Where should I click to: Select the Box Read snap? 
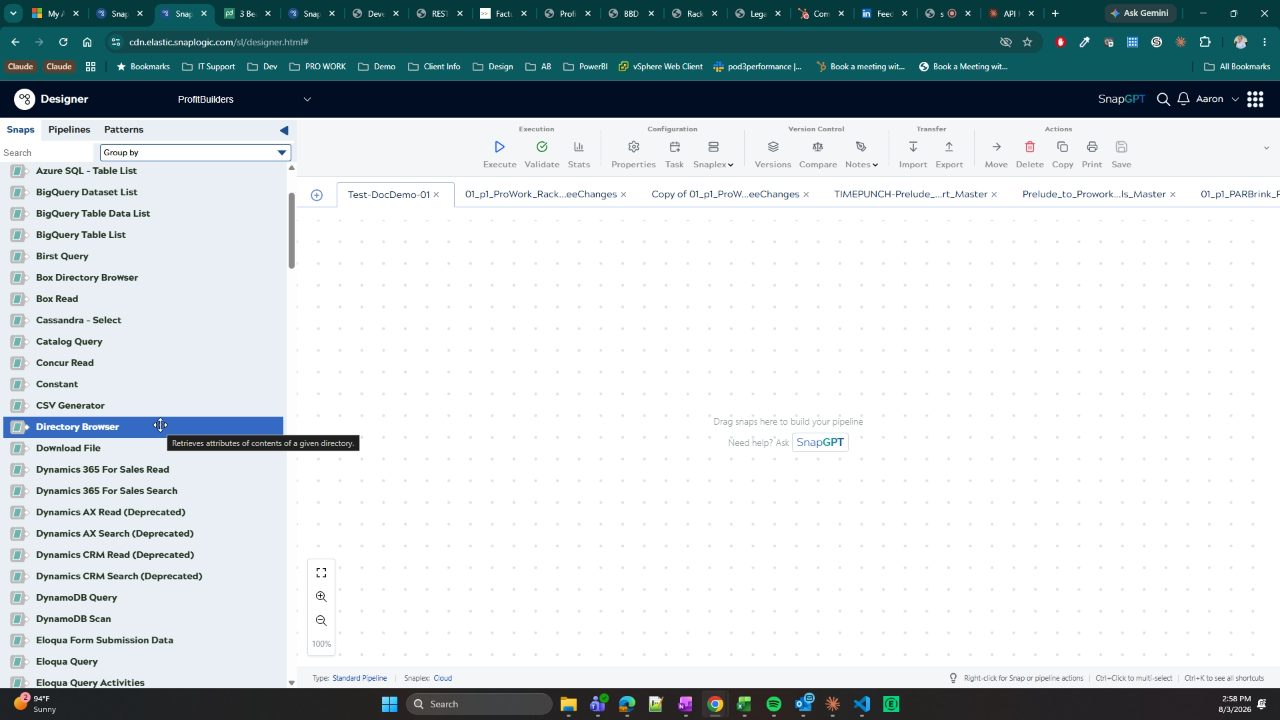(57, 299)
